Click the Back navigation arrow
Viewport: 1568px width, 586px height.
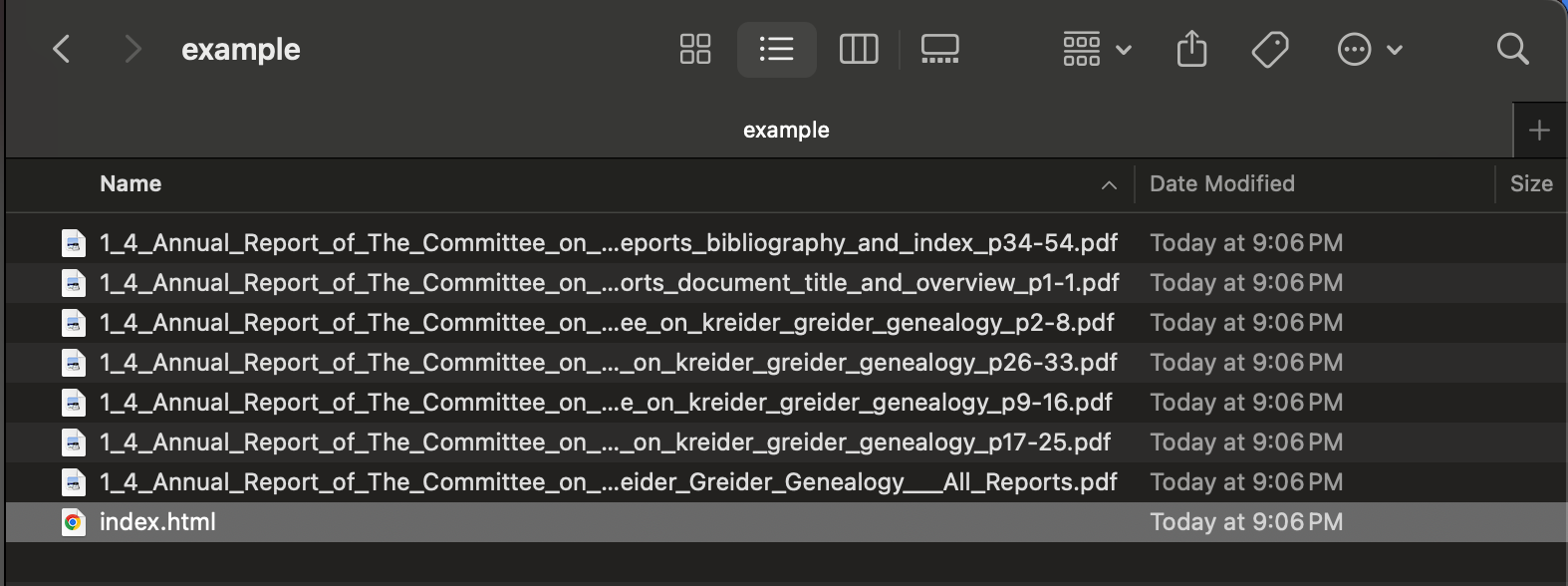[62, 49]
